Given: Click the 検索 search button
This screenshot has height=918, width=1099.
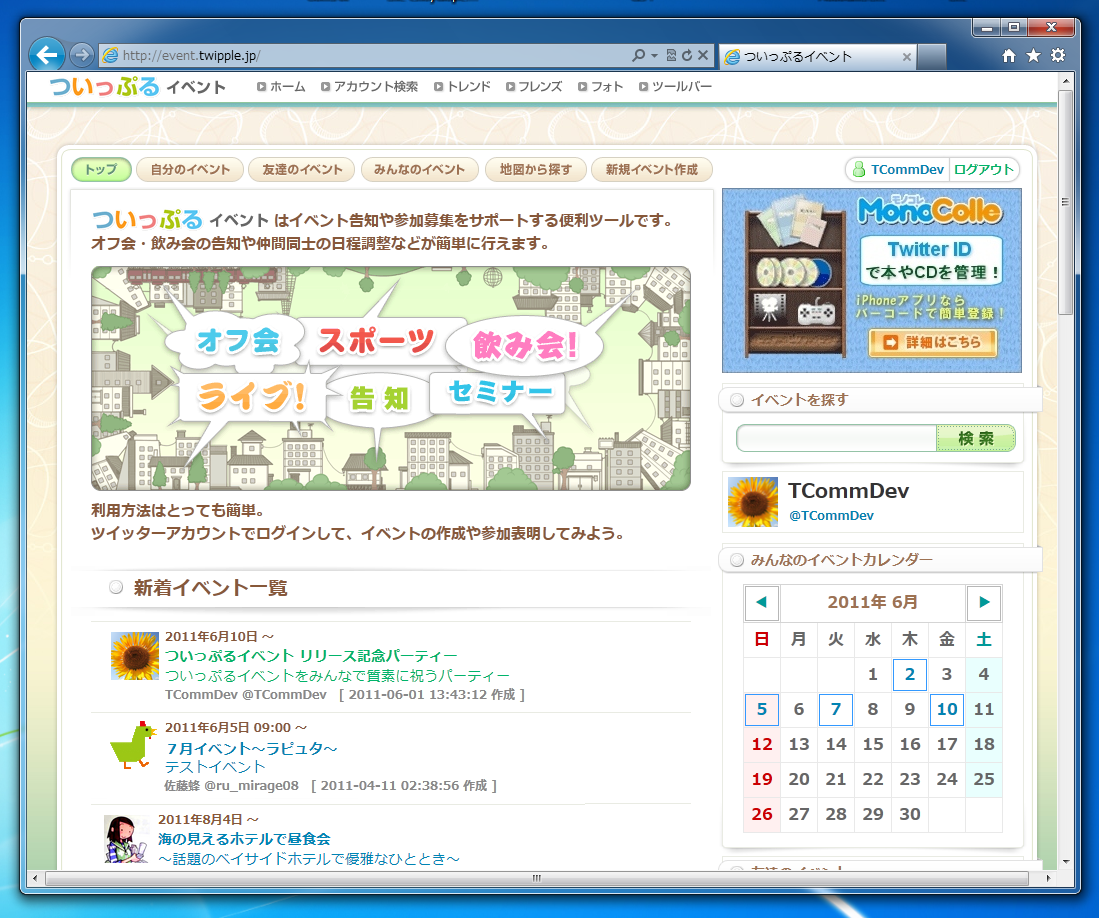Looking at the screenshot, I should [976, 439].
